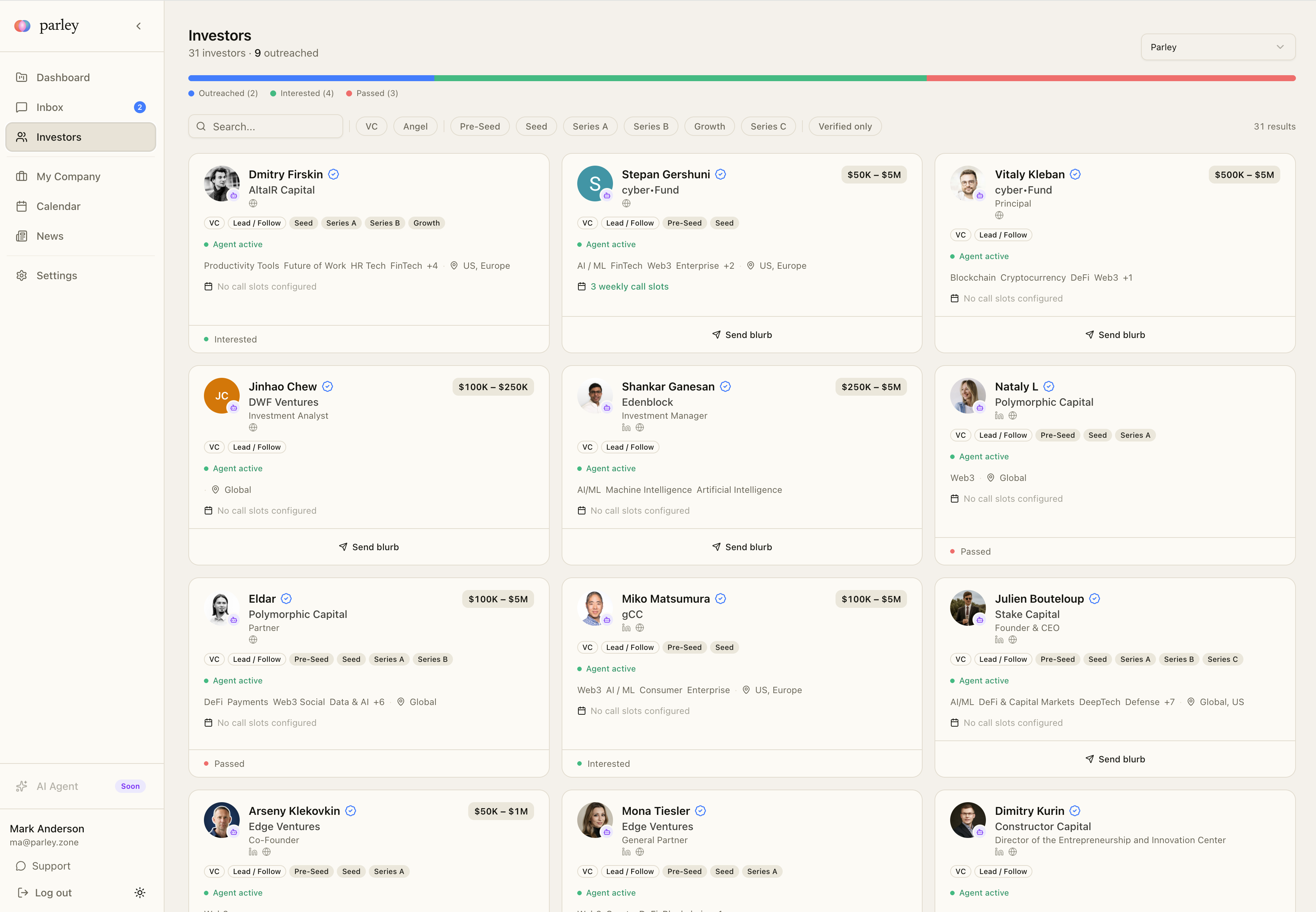Open Nataly L's LinkedIn icon
The width and height of the screenshot is (1316, 912).
999,415
